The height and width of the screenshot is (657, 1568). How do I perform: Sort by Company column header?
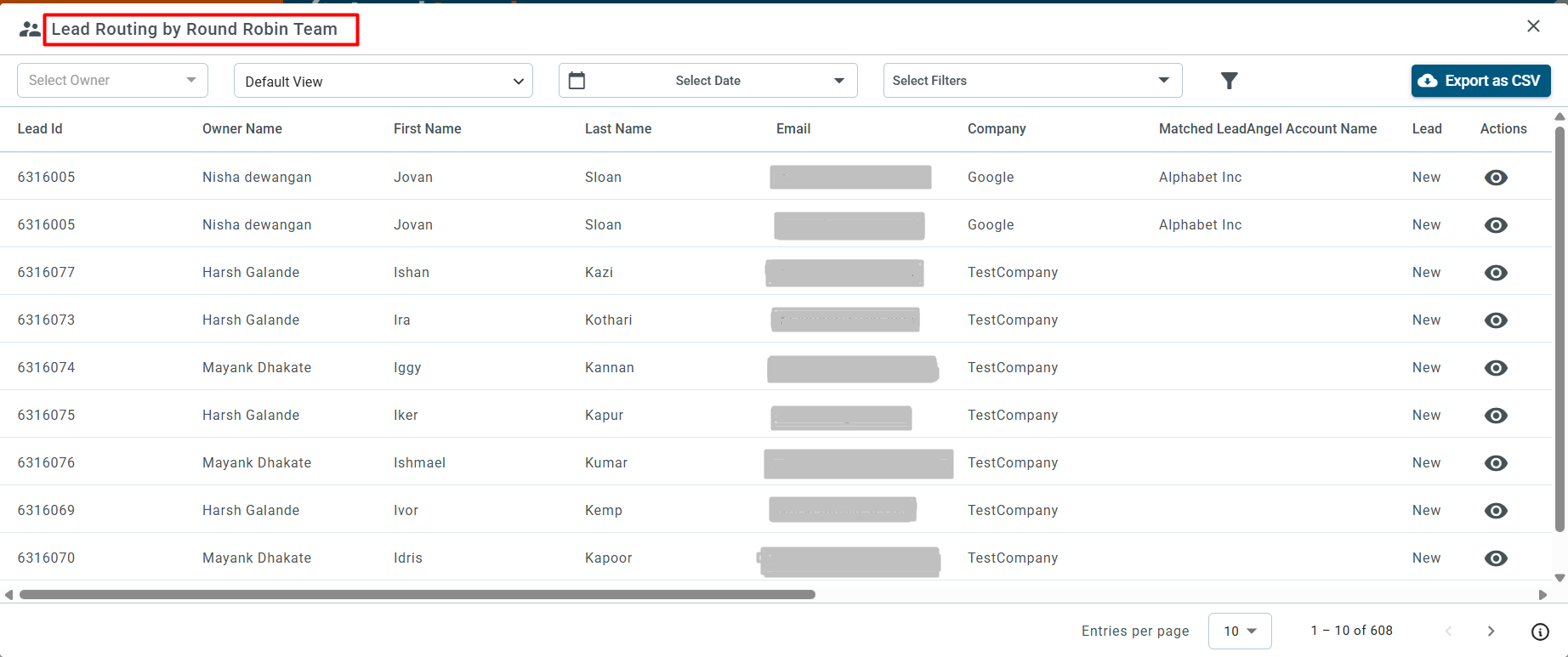[x=997, y=129]
